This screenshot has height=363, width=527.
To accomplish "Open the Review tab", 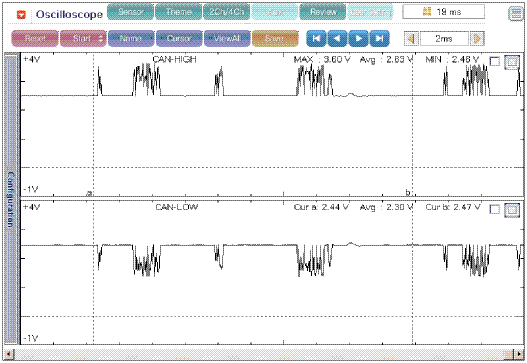I will click(323, 12).
